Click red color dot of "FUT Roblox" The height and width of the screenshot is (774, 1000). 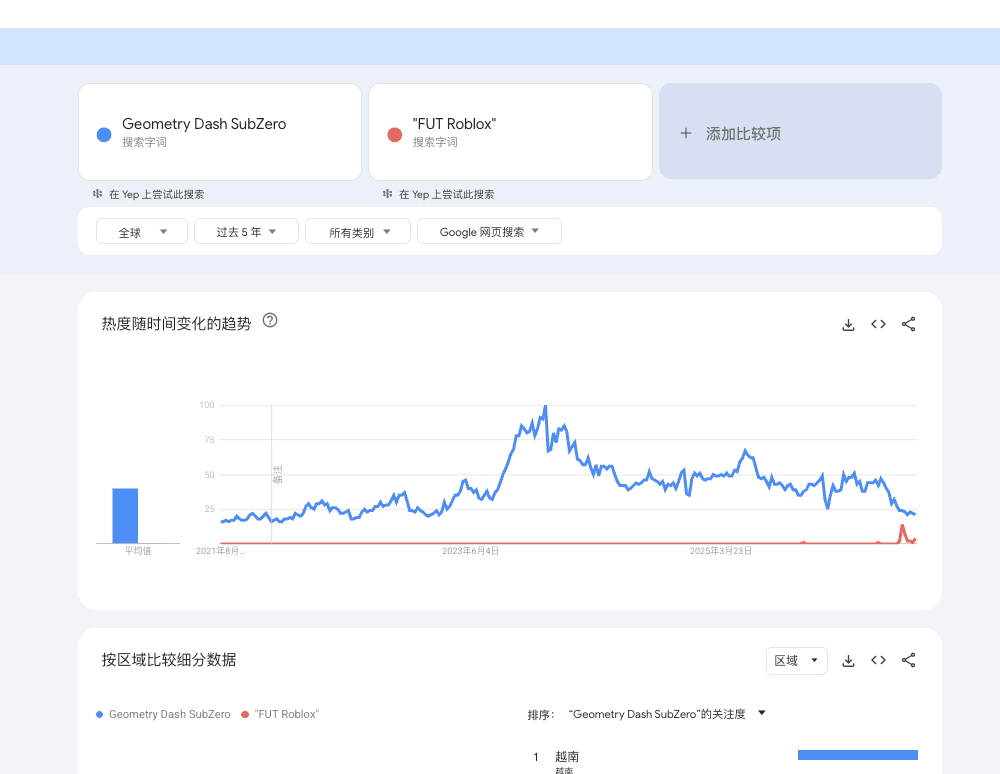(395, 135)
